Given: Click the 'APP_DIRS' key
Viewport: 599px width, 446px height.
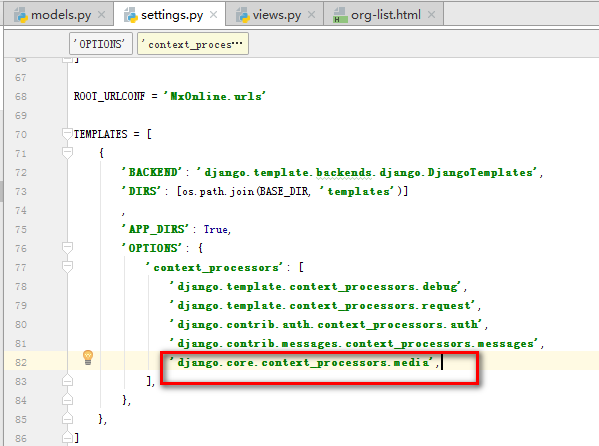Looking at the screenshot, I should (x=155, y=229).
